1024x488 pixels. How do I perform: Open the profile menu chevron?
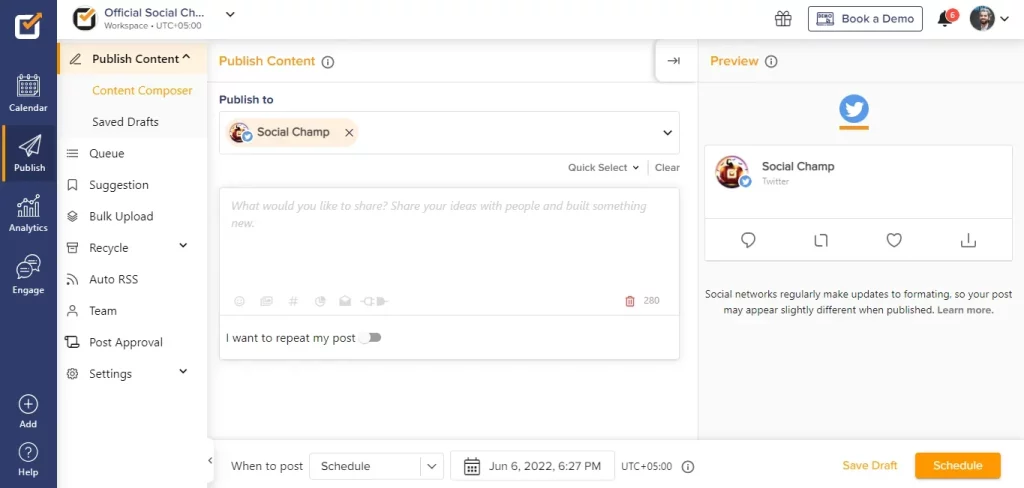1004,19
